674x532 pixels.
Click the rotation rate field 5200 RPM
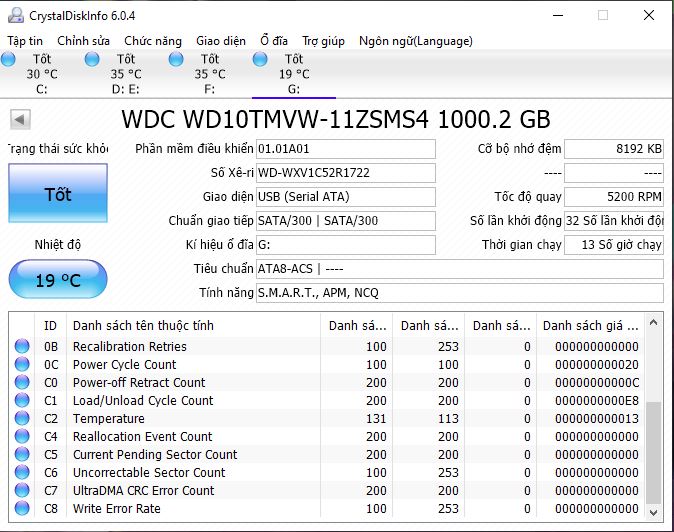[x=614, y=197]
